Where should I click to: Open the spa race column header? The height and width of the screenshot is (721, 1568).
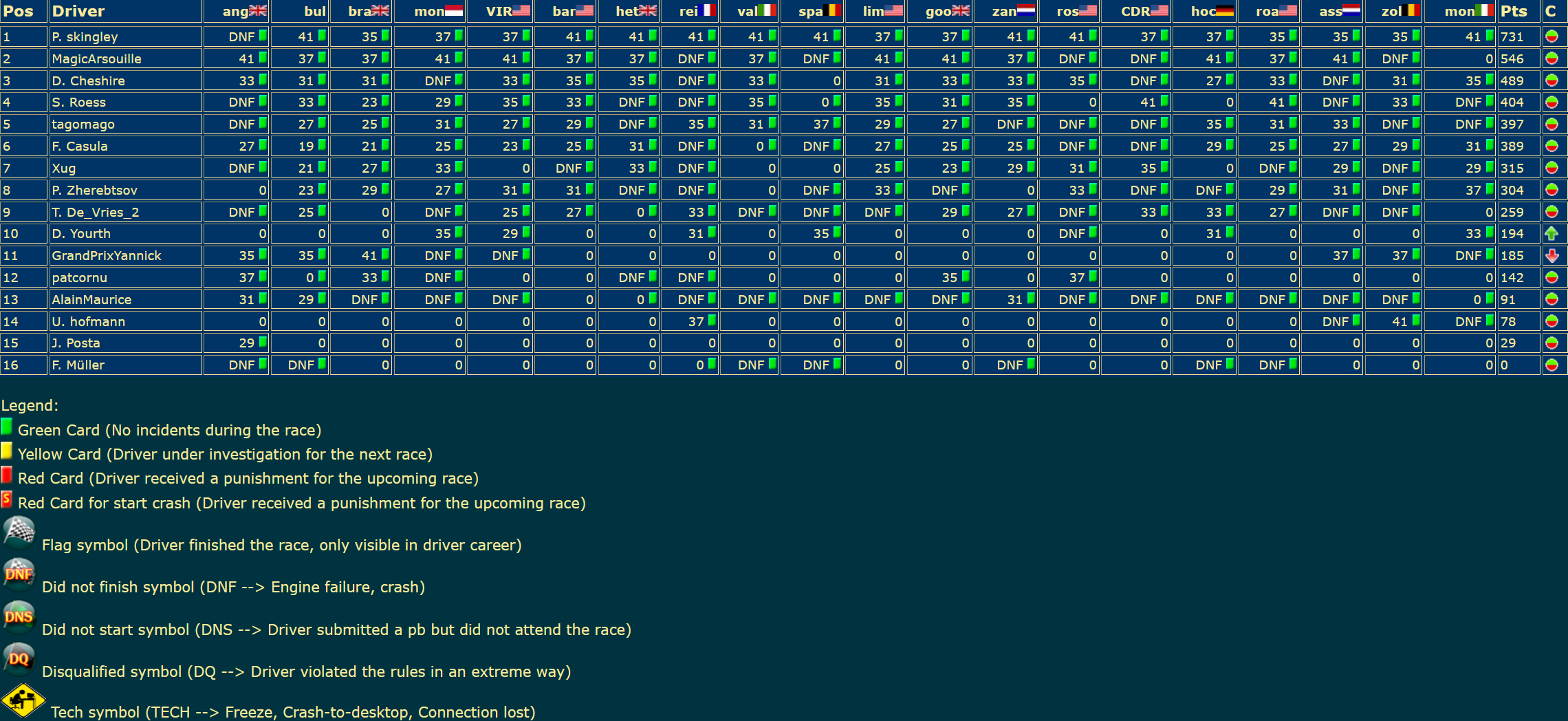pyautogui.click(x=811, y=11)
